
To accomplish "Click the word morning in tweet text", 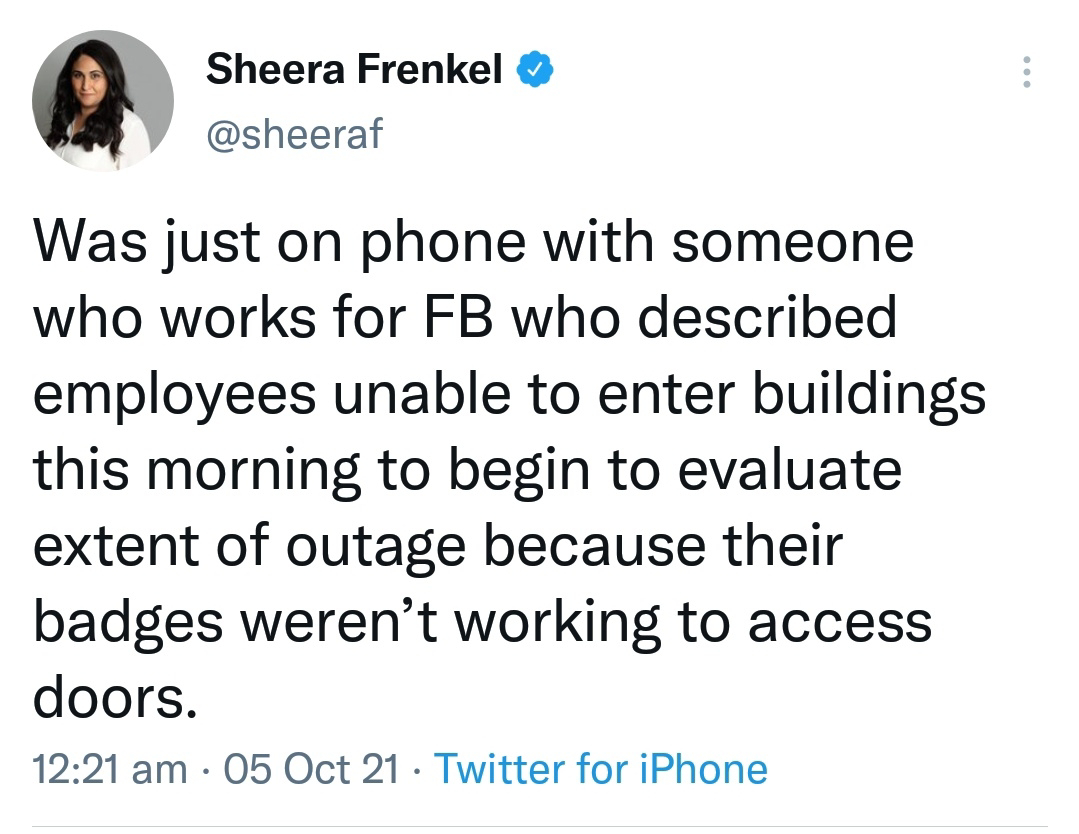I will pos(253,471).
